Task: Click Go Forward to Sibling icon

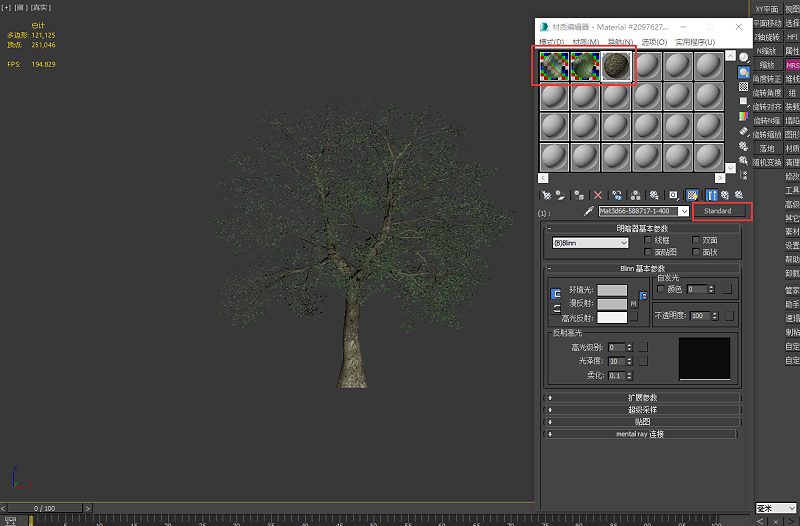Action: [x=739, y=195]
